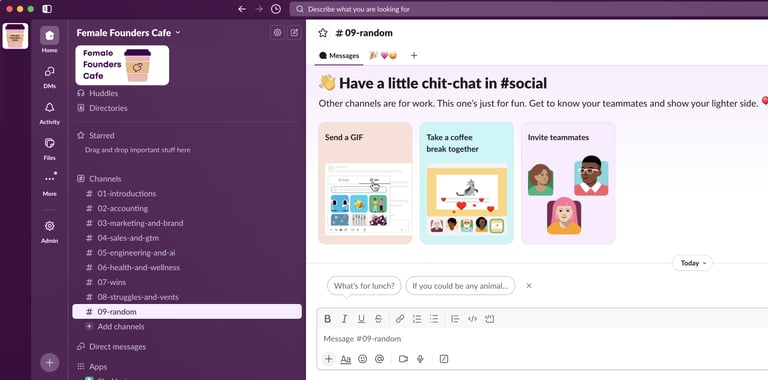Go back with the left arrow
Viewport: 768px width, 380px height.
click(241, 9)
